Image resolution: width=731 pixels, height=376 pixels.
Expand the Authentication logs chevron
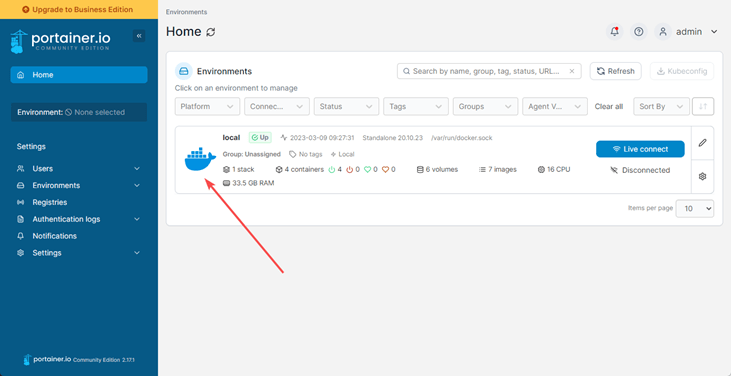(137, 219)
